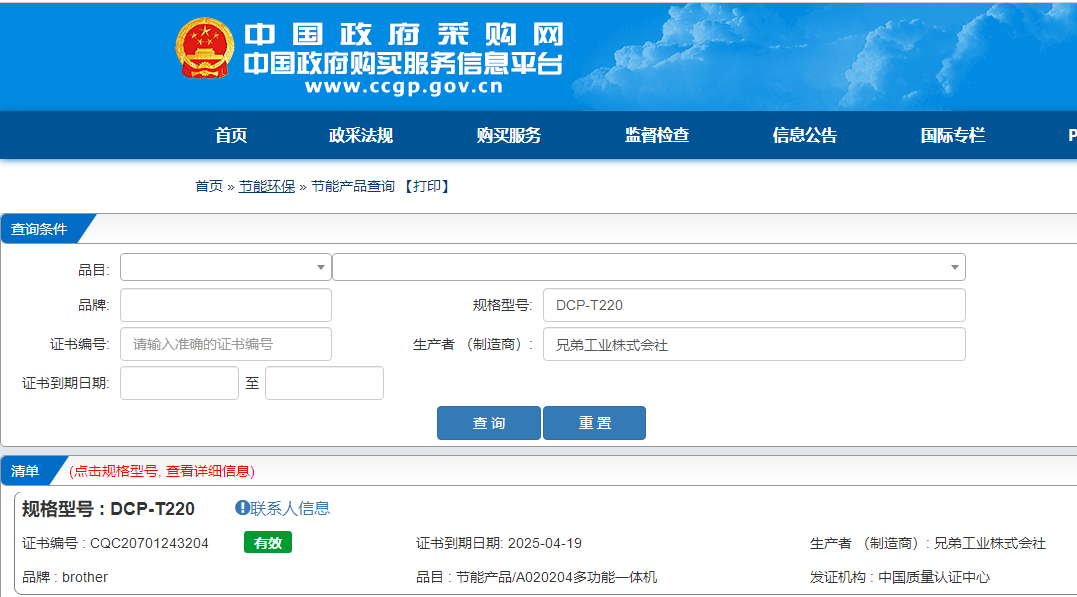
Task: Click the blue info icon beside 联系人信息
Action: 242,508
